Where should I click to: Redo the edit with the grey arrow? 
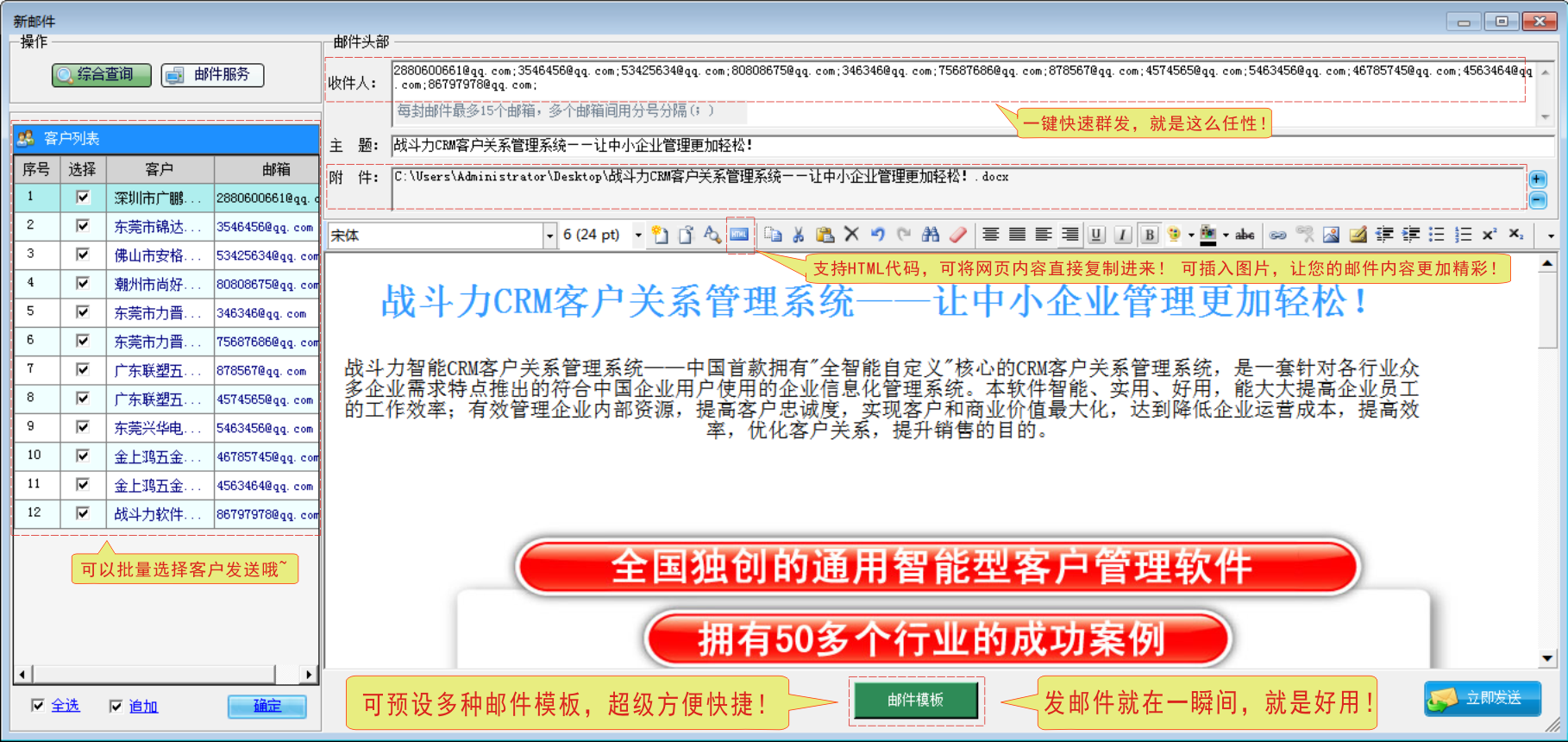coord(904,235)
